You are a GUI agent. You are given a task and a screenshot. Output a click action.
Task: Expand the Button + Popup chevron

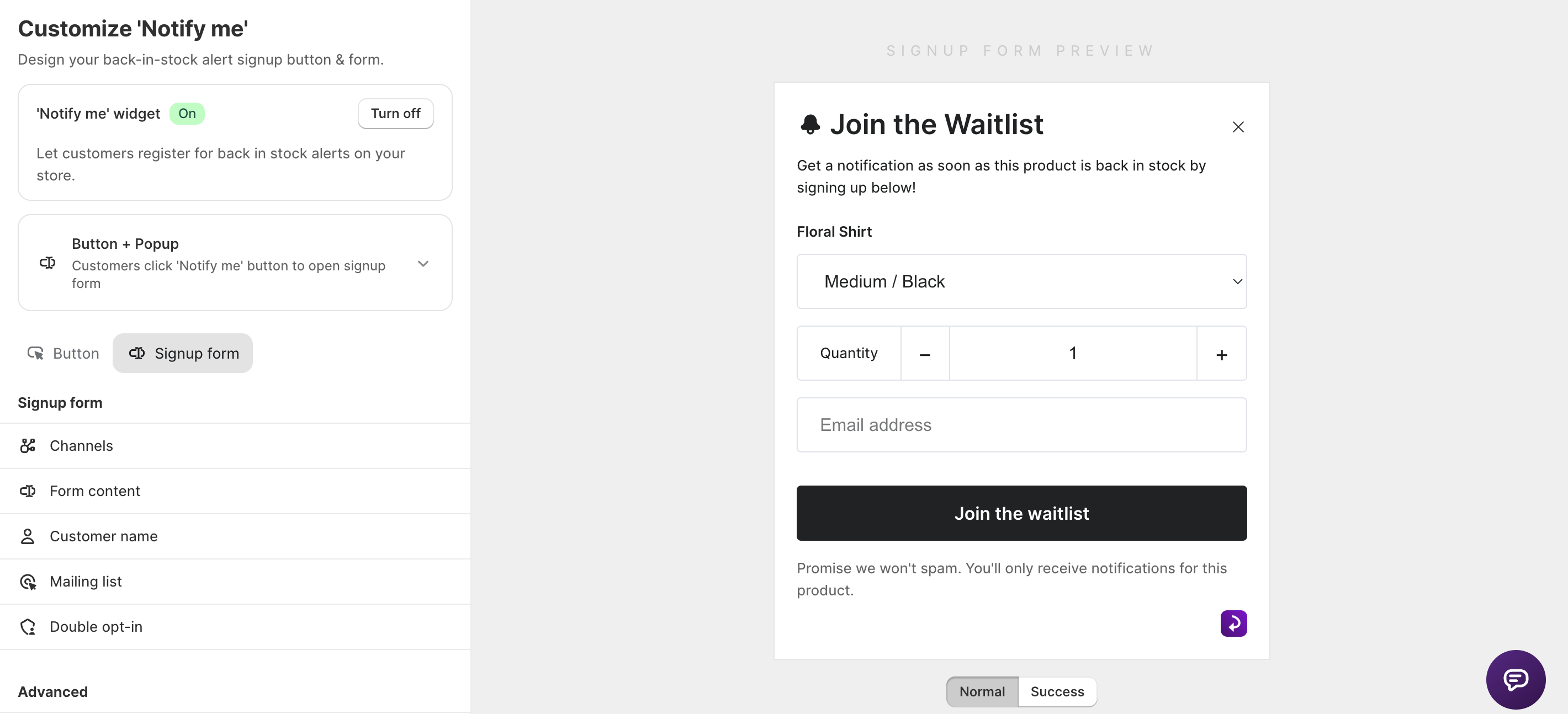pyautogui.click(x=423, y=263)
